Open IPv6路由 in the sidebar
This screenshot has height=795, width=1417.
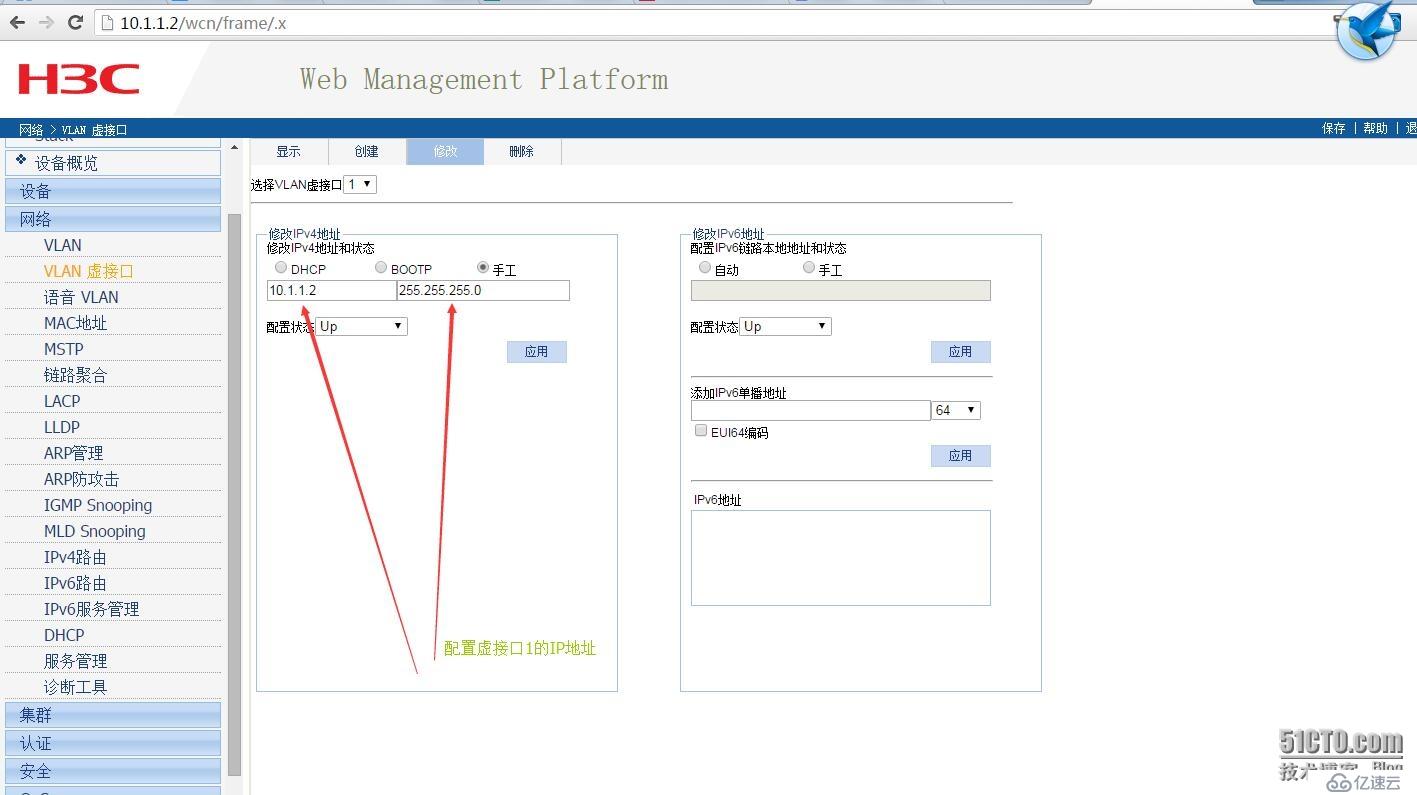pos(75,583)
